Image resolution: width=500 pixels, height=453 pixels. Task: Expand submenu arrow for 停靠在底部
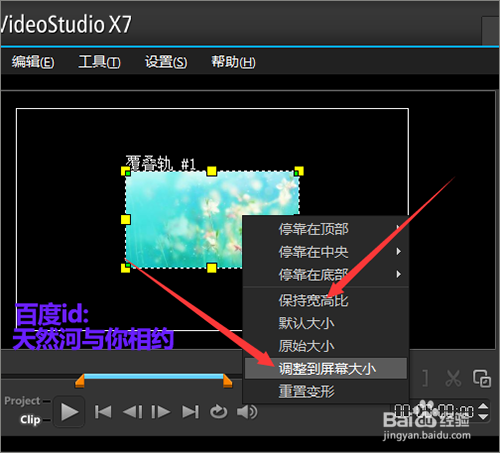(x=398, y=274)
